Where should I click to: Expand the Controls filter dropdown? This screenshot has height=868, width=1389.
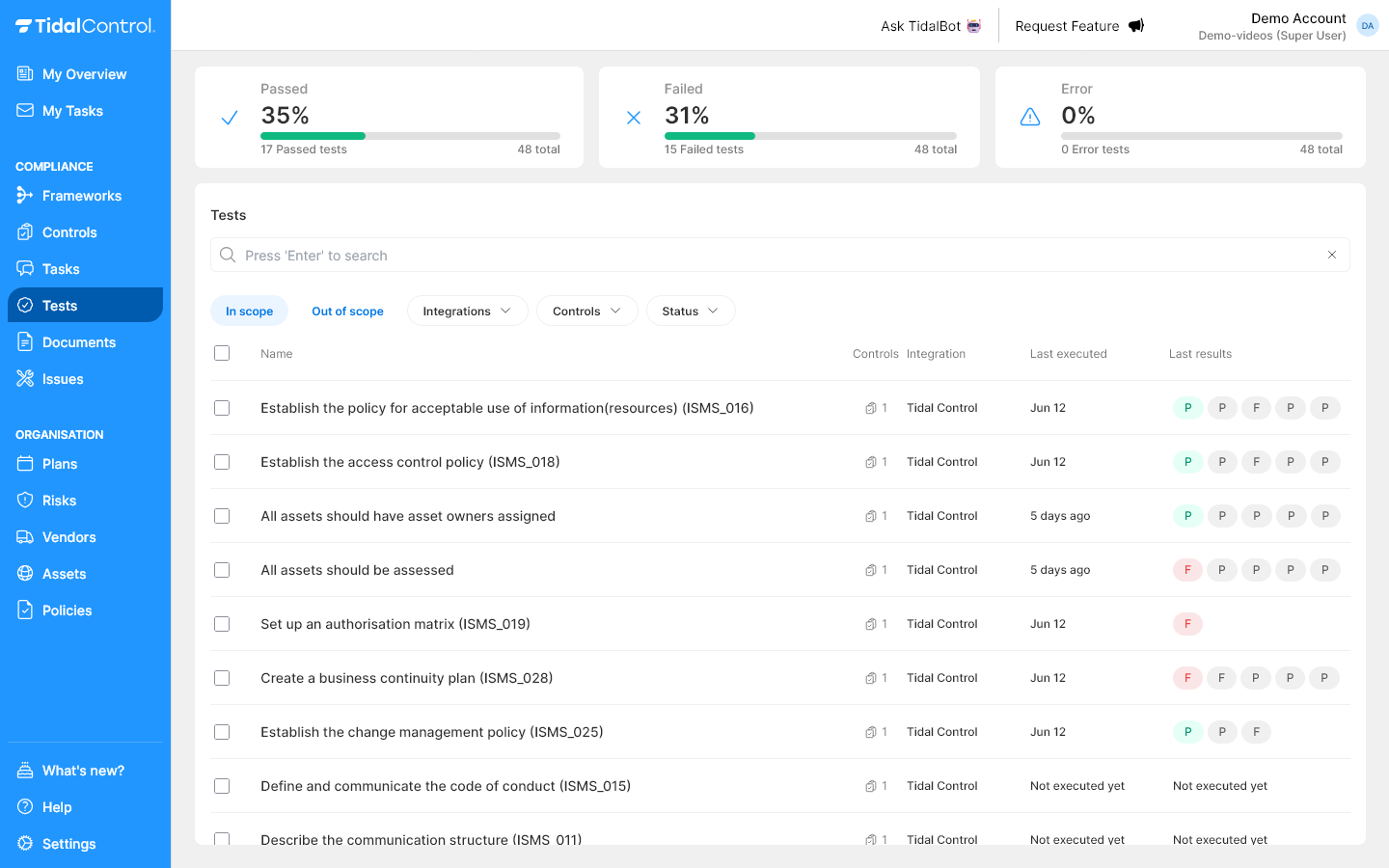pos(586,311)
